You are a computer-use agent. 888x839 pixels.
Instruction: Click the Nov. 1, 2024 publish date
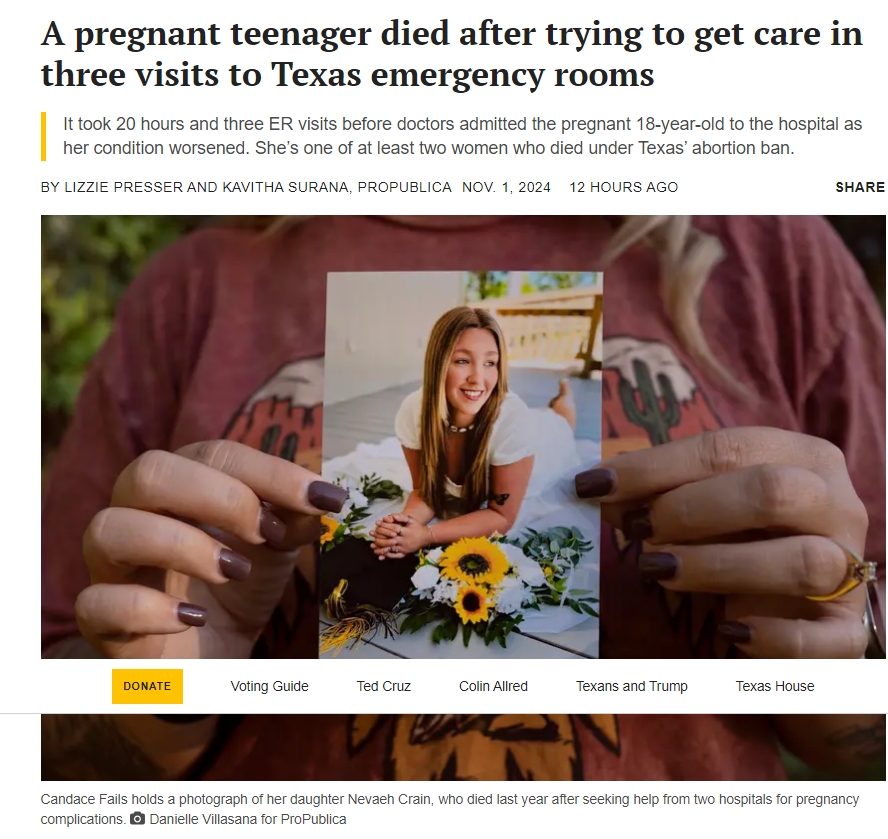coord(506,187)
